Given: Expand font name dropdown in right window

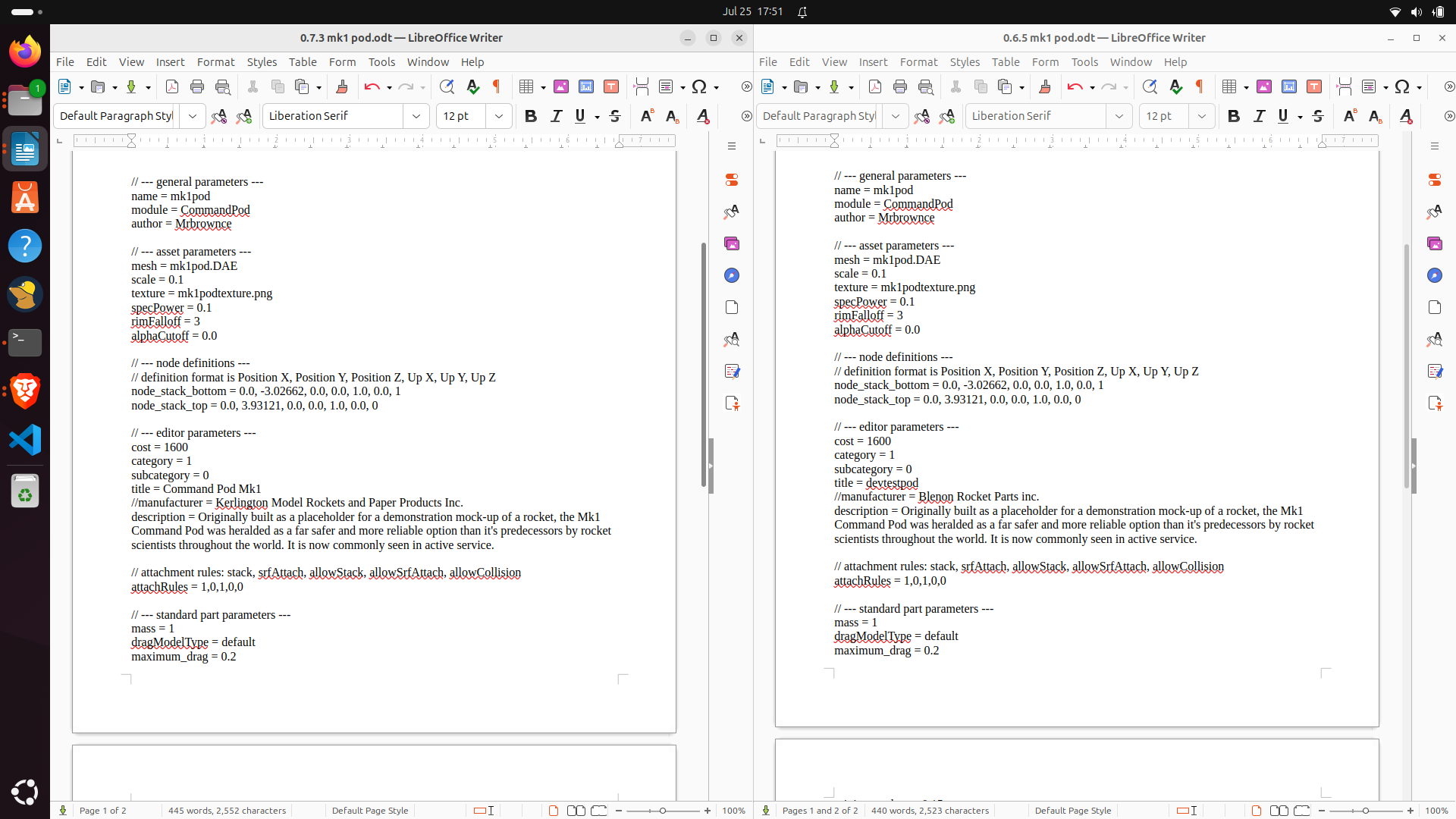Looking at the screenshot, I should pyautogui.click(x=1119, y=116).
